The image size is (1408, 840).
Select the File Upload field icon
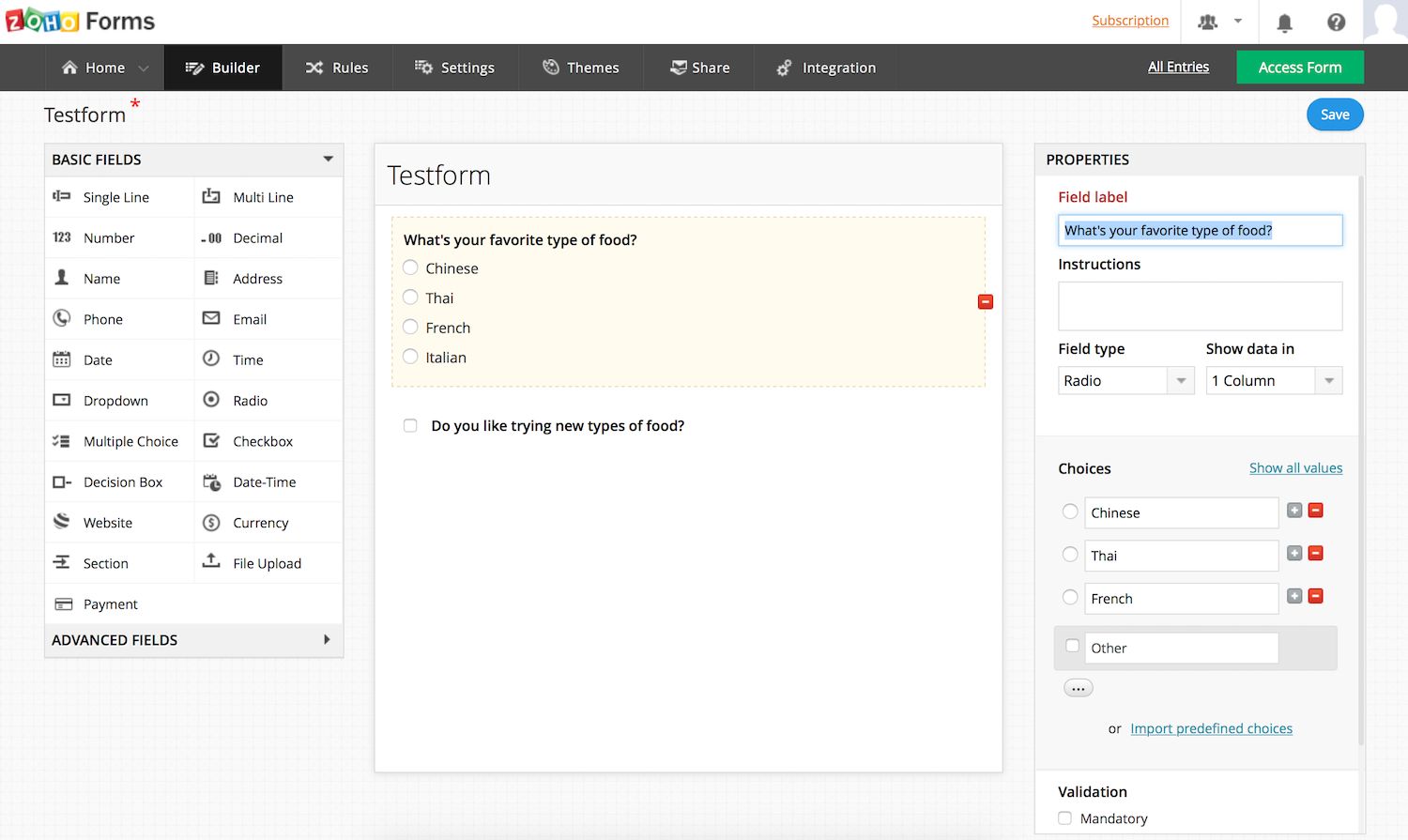pyautogui.click(x=212, y=562)
